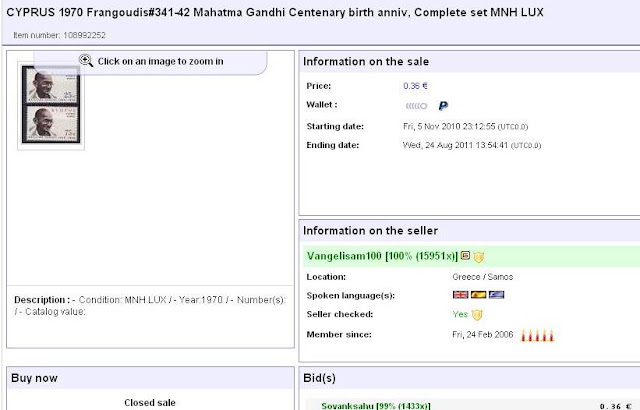
Task: Click the Description Condition MNH LUX text
Action: (x=150, y=306)
